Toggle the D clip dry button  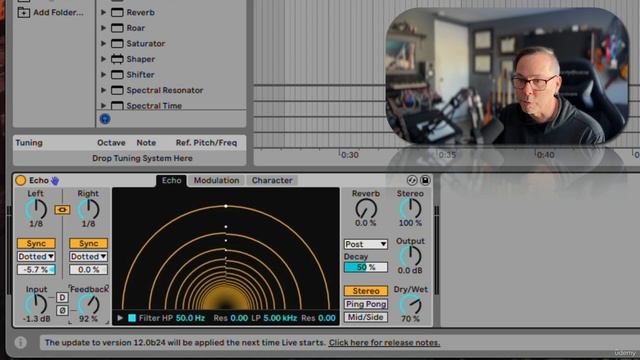click(62, 297)
